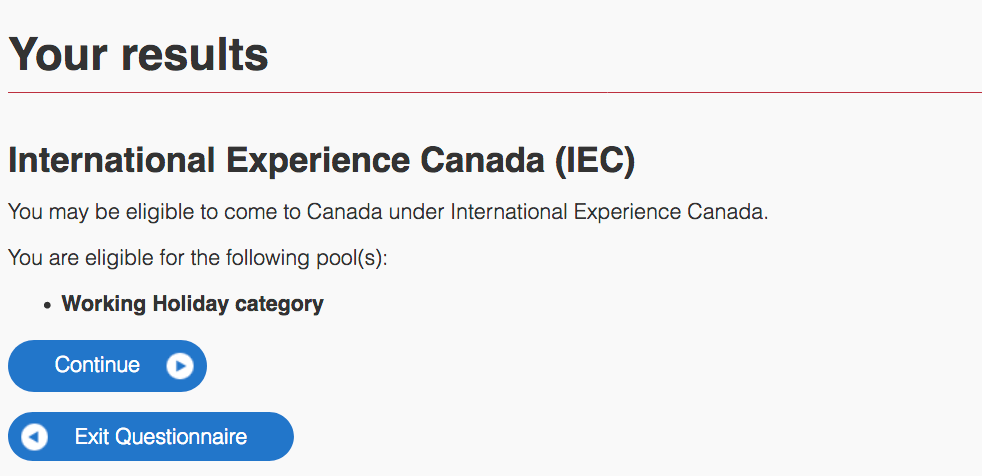Image resolution: width=982 pixels, height=476 pixels.
Task: Click the "Your results" page heading
Action: point(138,54)
